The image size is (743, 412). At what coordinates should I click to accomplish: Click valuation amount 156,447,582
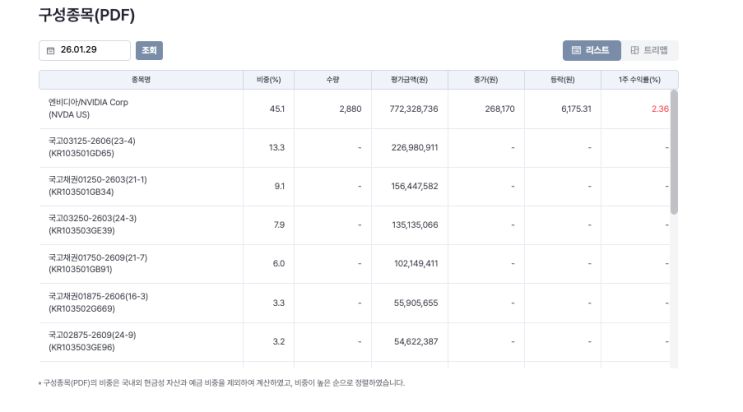(415, 186)
